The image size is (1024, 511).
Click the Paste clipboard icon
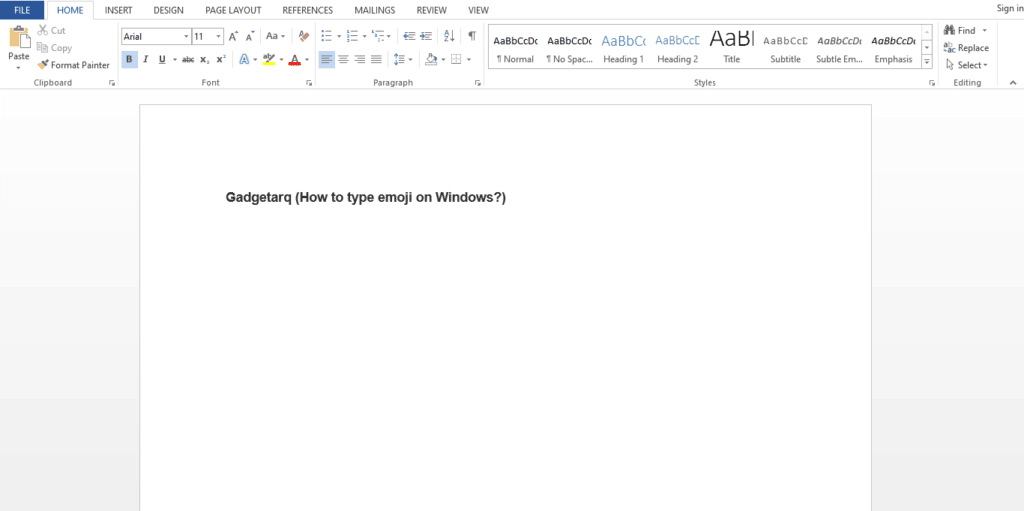18,37
